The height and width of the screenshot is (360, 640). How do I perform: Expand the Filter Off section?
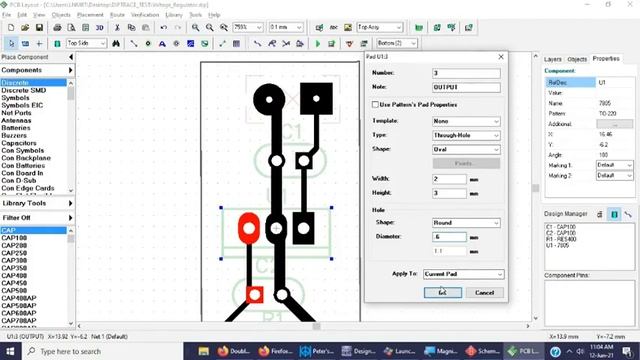37,218
